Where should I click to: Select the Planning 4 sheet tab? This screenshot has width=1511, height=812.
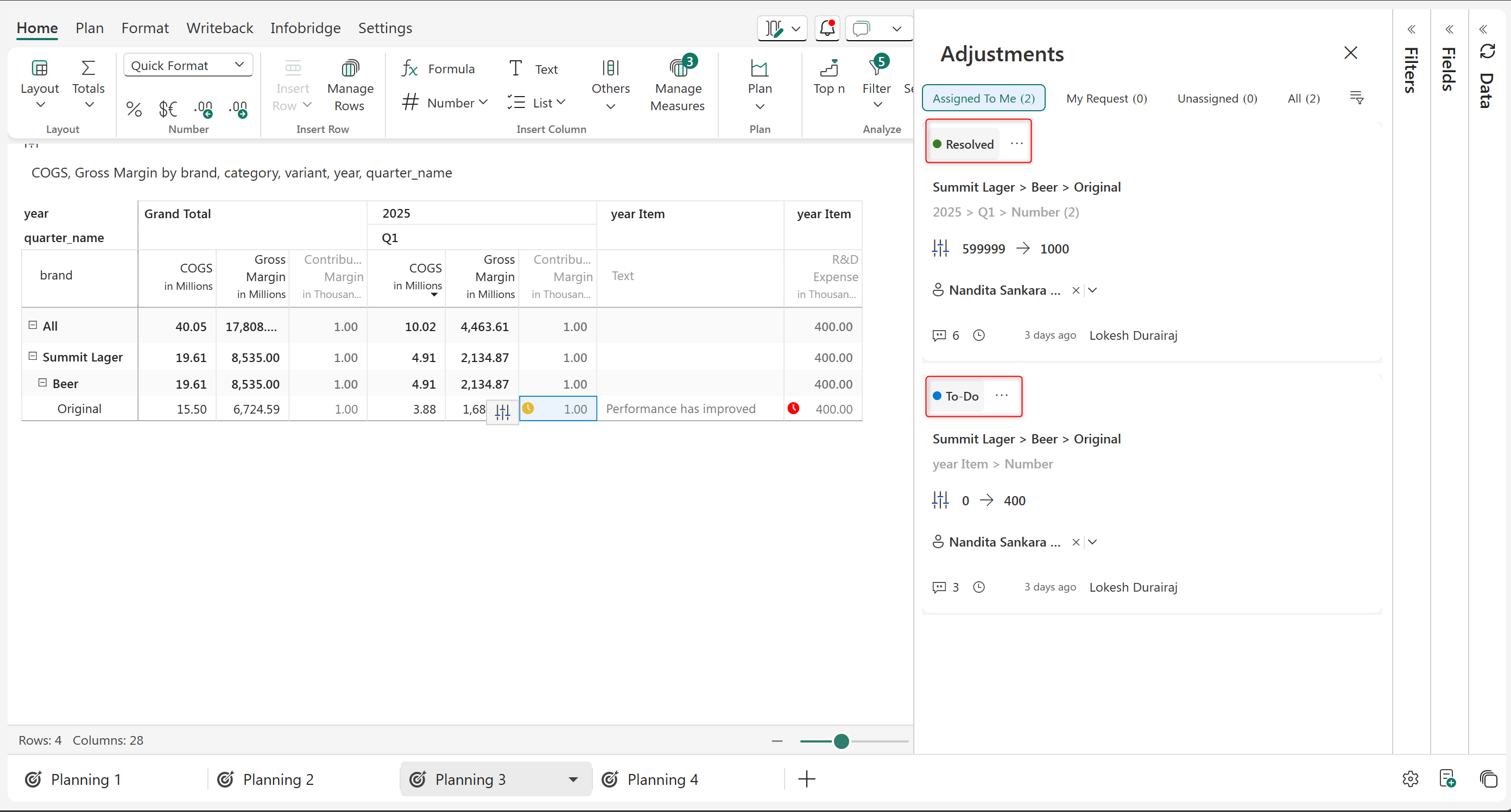point(662,779)
